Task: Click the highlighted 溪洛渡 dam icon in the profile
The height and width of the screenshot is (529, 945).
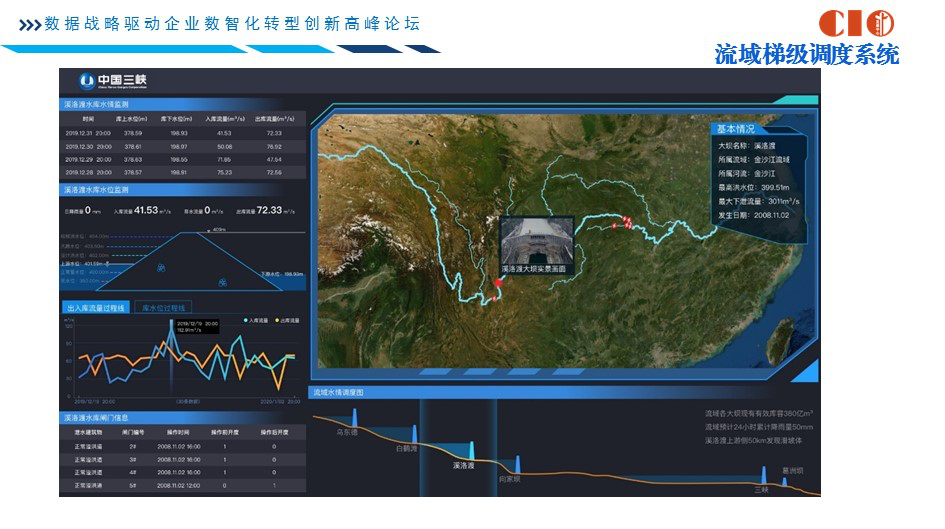Action: click(472, 451)
